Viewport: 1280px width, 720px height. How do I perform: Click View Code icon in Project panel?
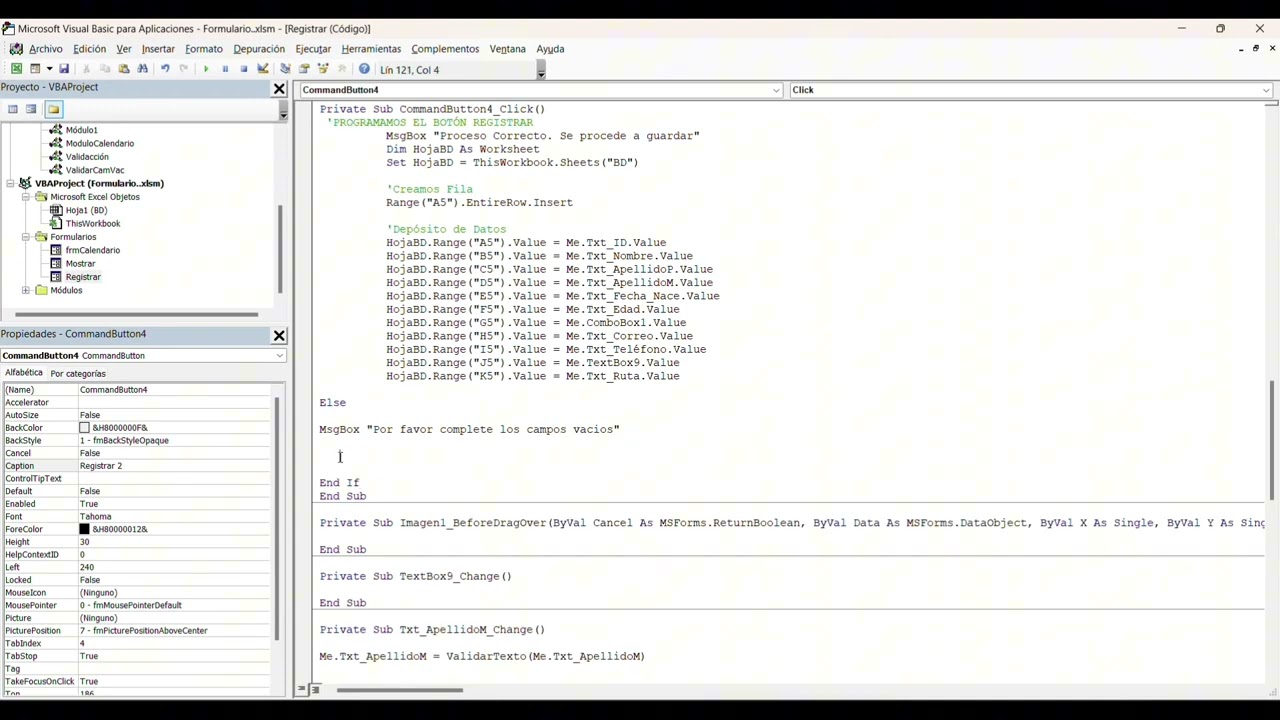coord(13,109)
